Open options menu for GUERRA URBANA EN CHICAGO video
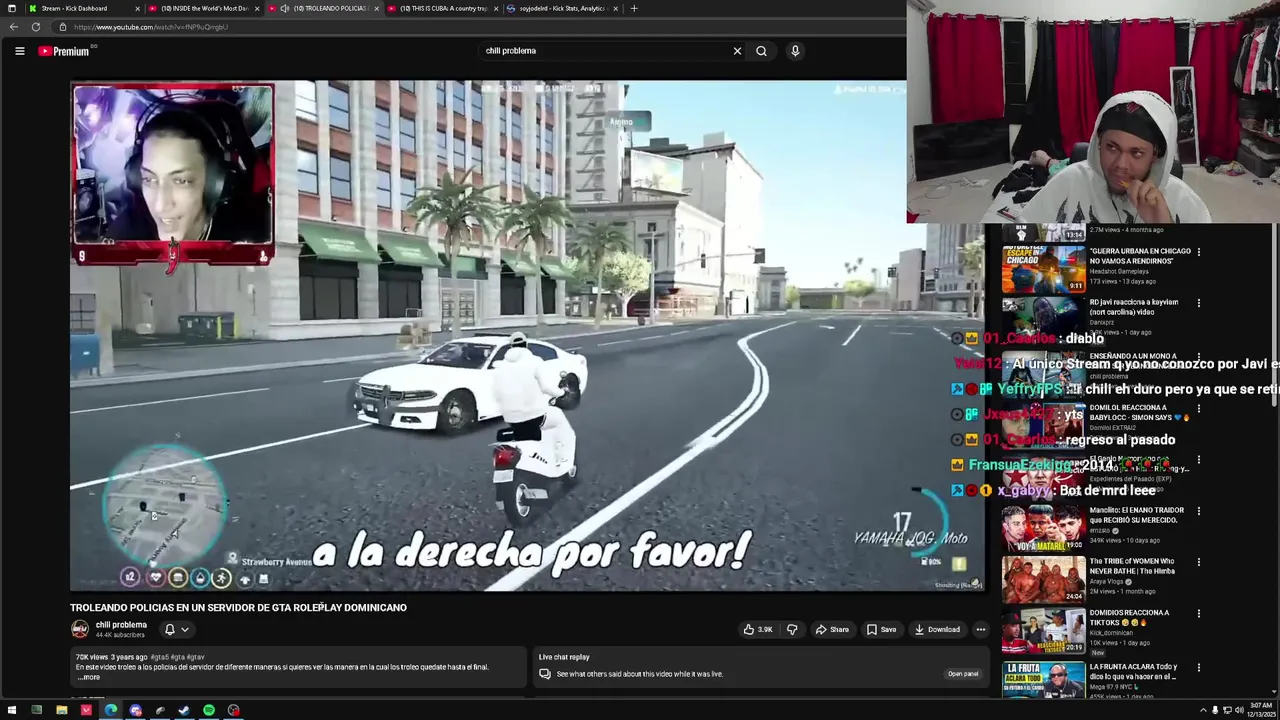The image size is (1280, 720). 1198,252
